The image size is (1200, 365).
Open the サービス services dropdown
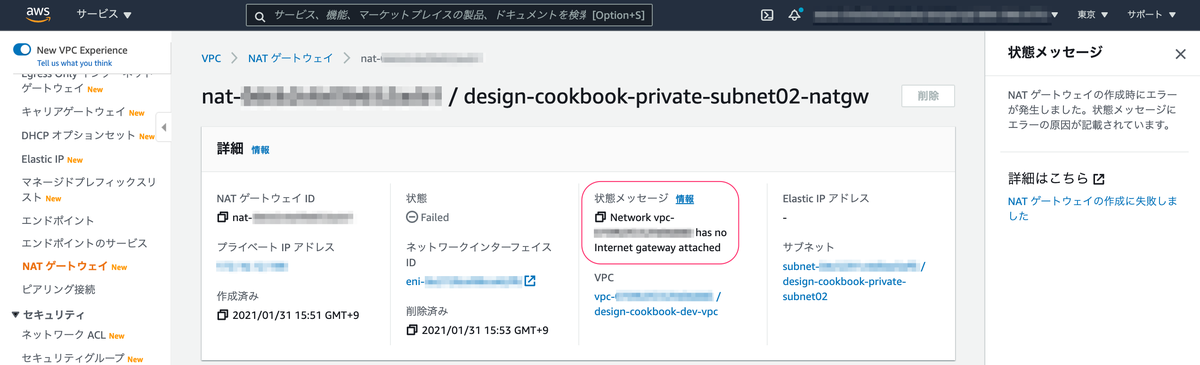coord(105,15)
